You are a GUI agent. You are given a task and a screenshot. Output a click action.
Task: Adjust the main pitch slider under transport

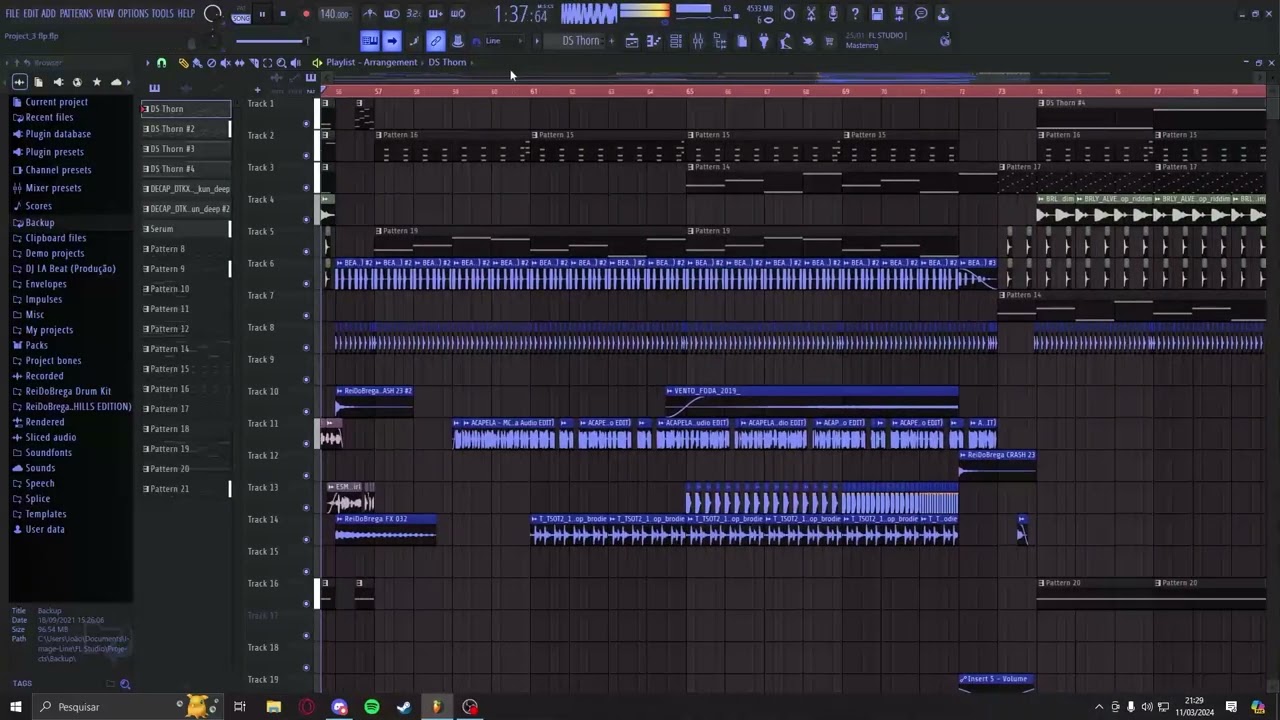pos(272,41)
